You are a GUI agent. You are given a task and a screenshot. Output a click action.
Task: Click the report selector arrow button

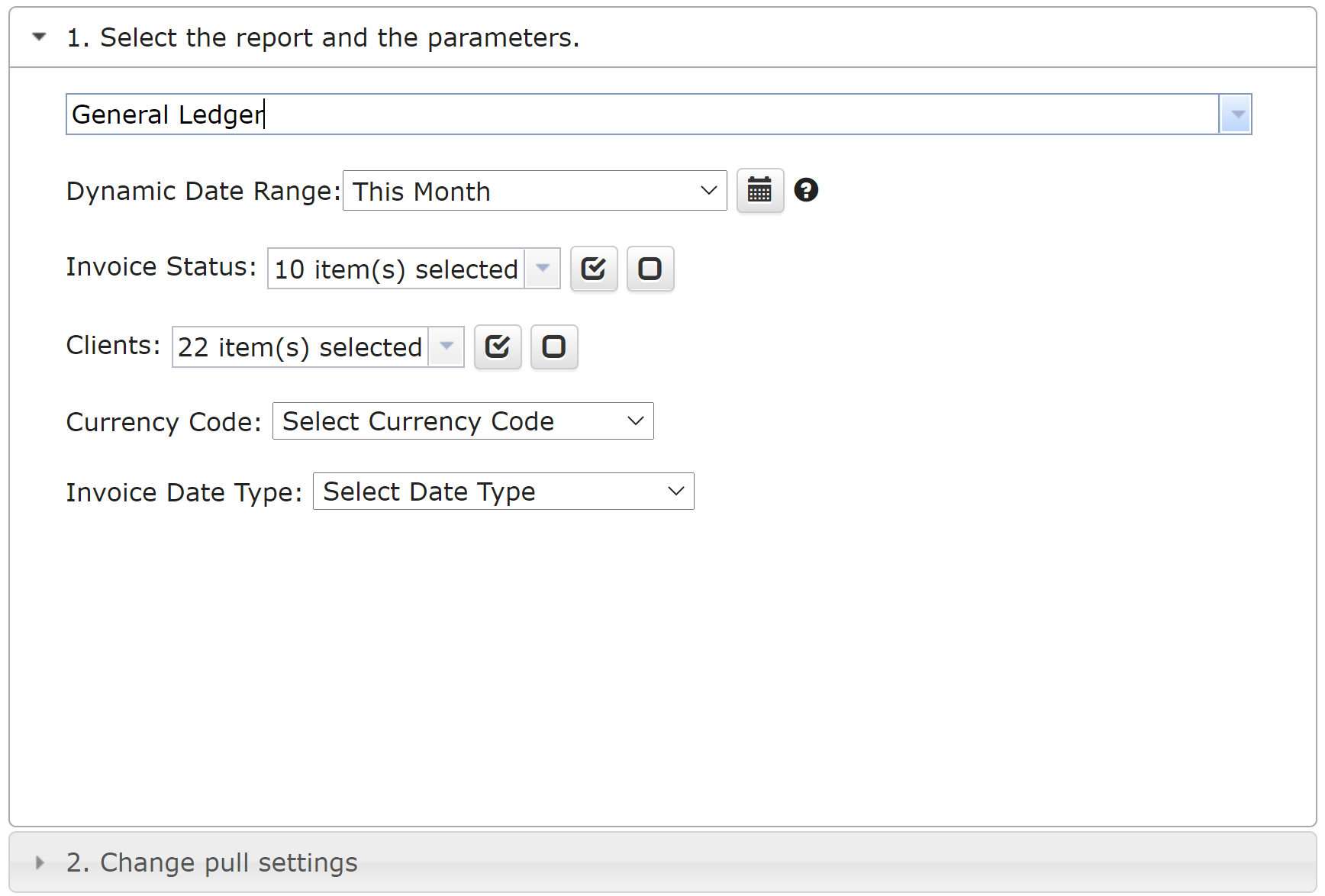tap(1235, 114)
